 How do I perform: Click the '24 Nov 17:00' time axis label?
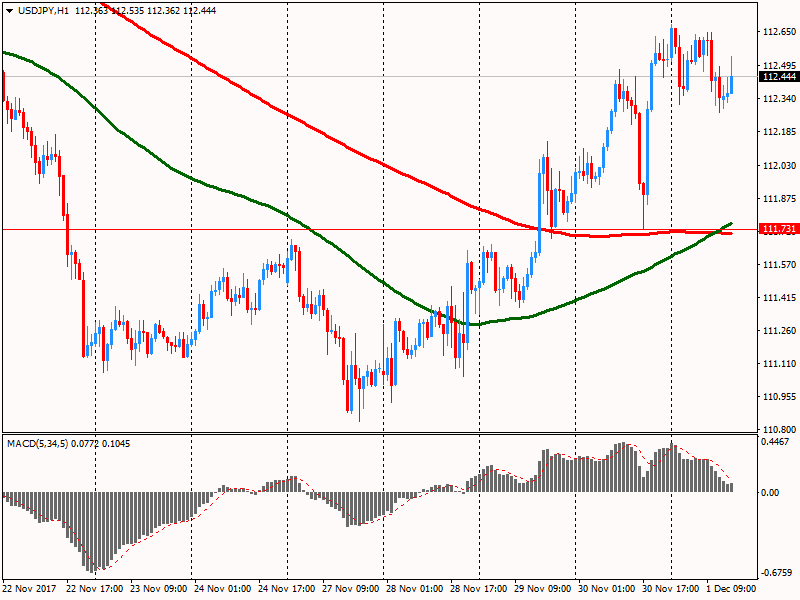tap(286, 589)
